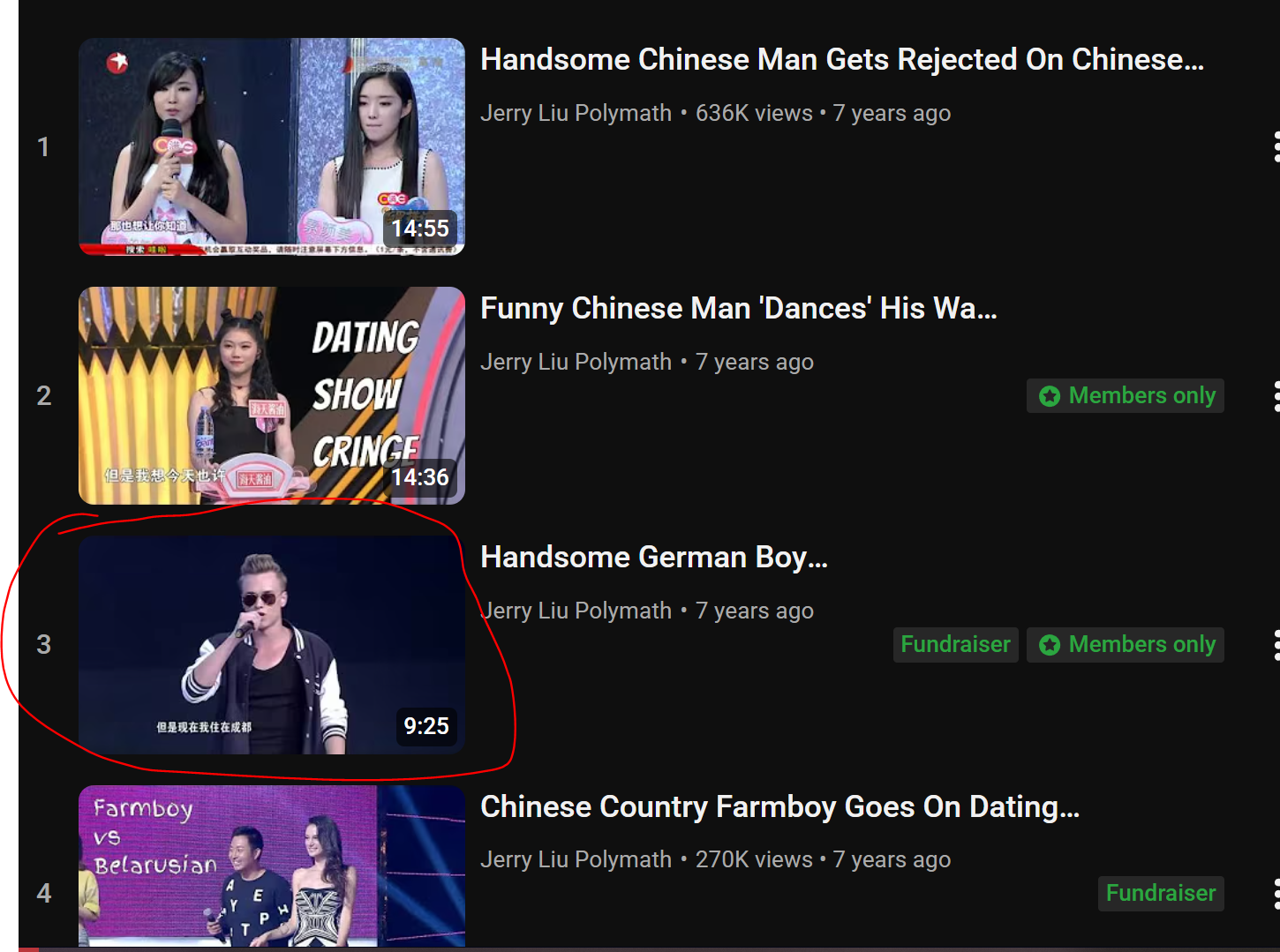The width and height of the screenshot is (1280, 952).
Task: Click playlist index number 4
Action: coord(43,893)
